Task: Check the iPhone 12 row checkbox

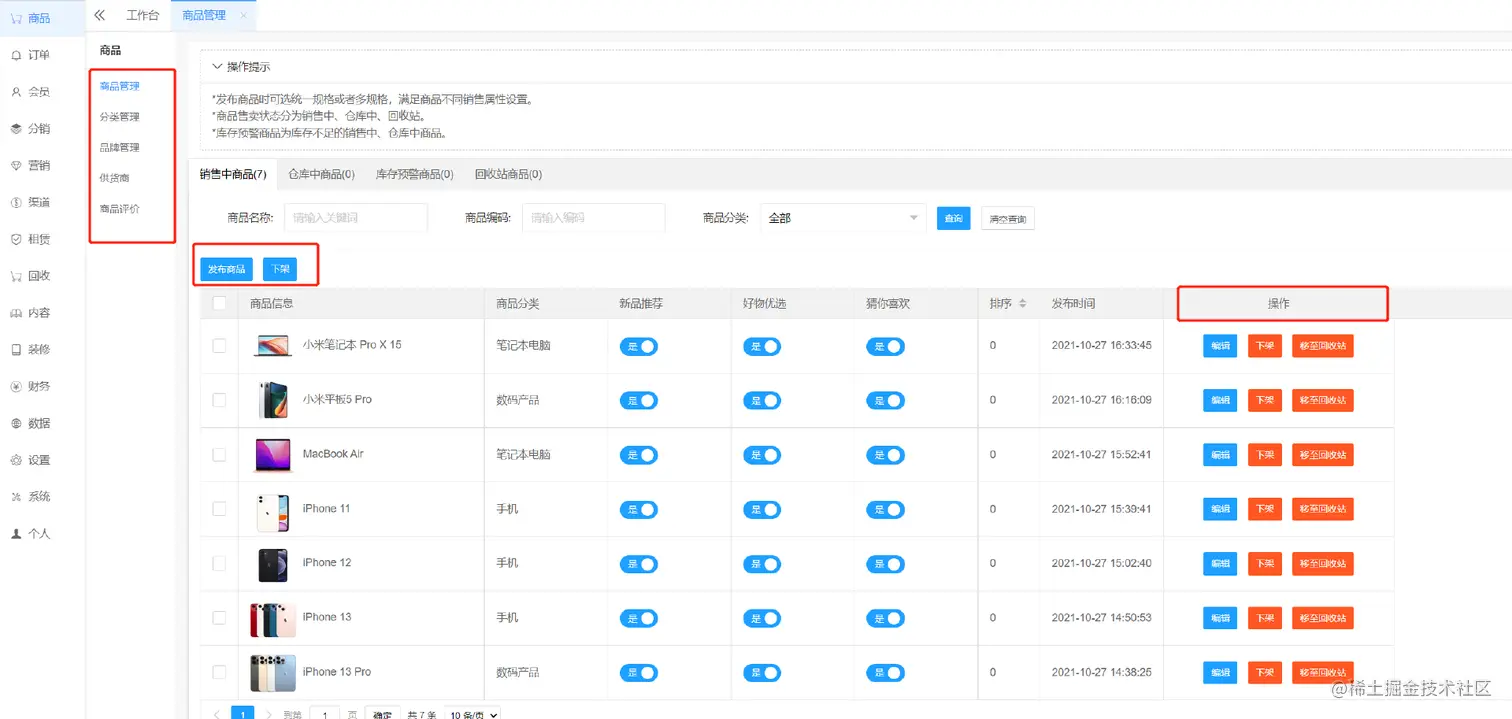Action: (219, 563)
